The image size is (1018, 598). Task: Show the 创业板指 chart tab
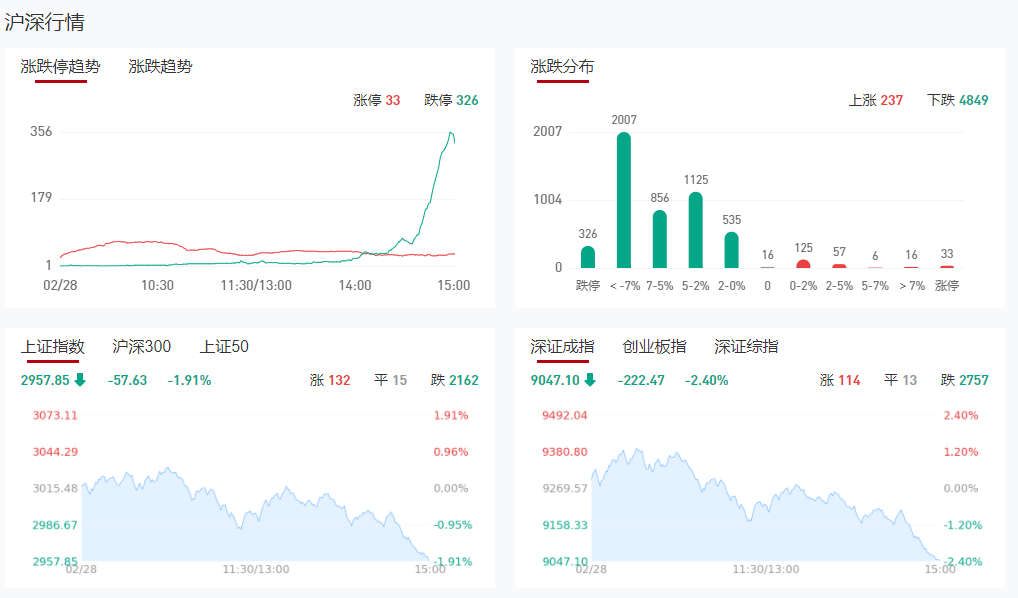coord(654,347)
